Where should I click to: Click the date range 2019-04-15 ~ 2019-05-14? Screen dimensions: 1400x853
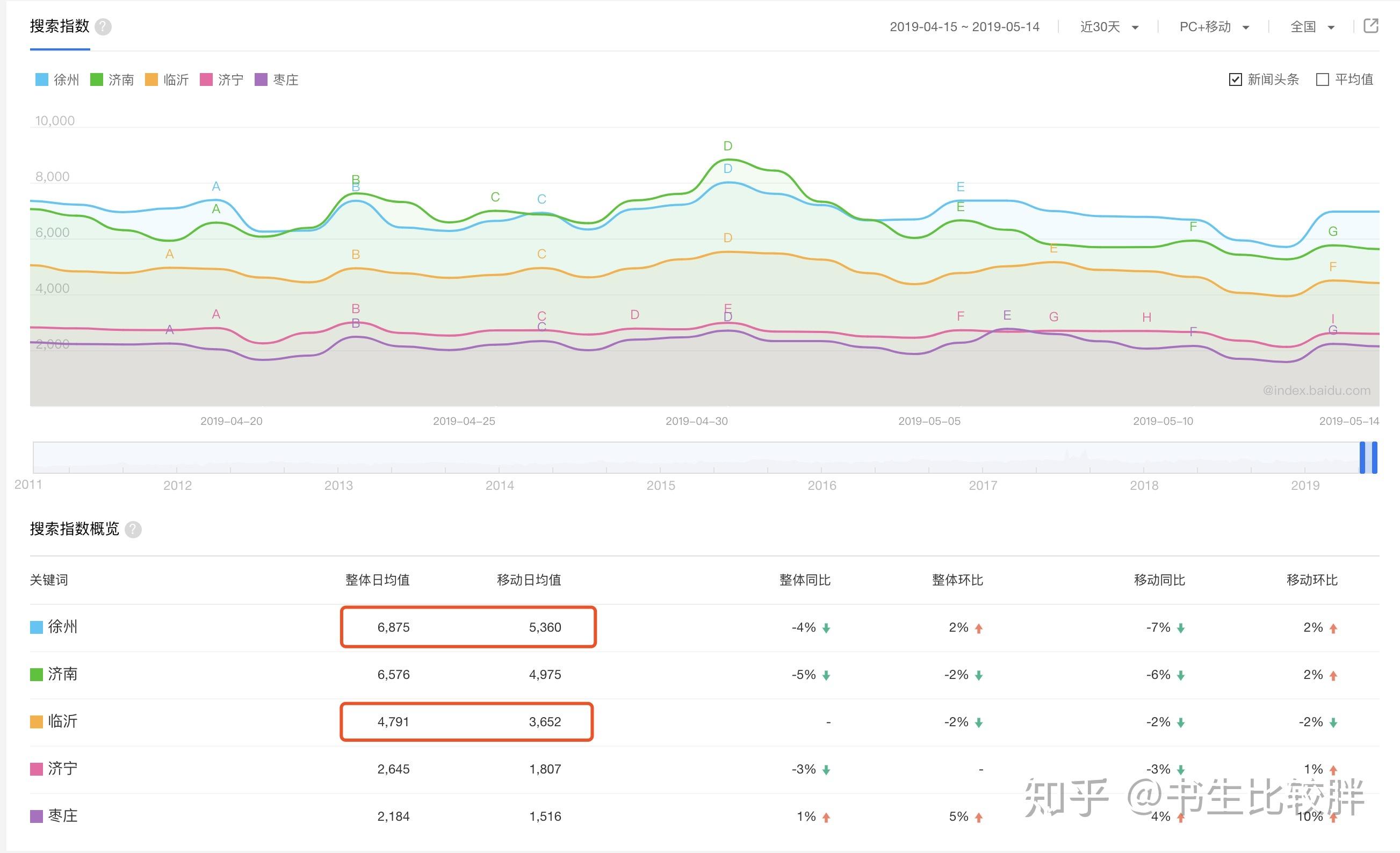964,27
